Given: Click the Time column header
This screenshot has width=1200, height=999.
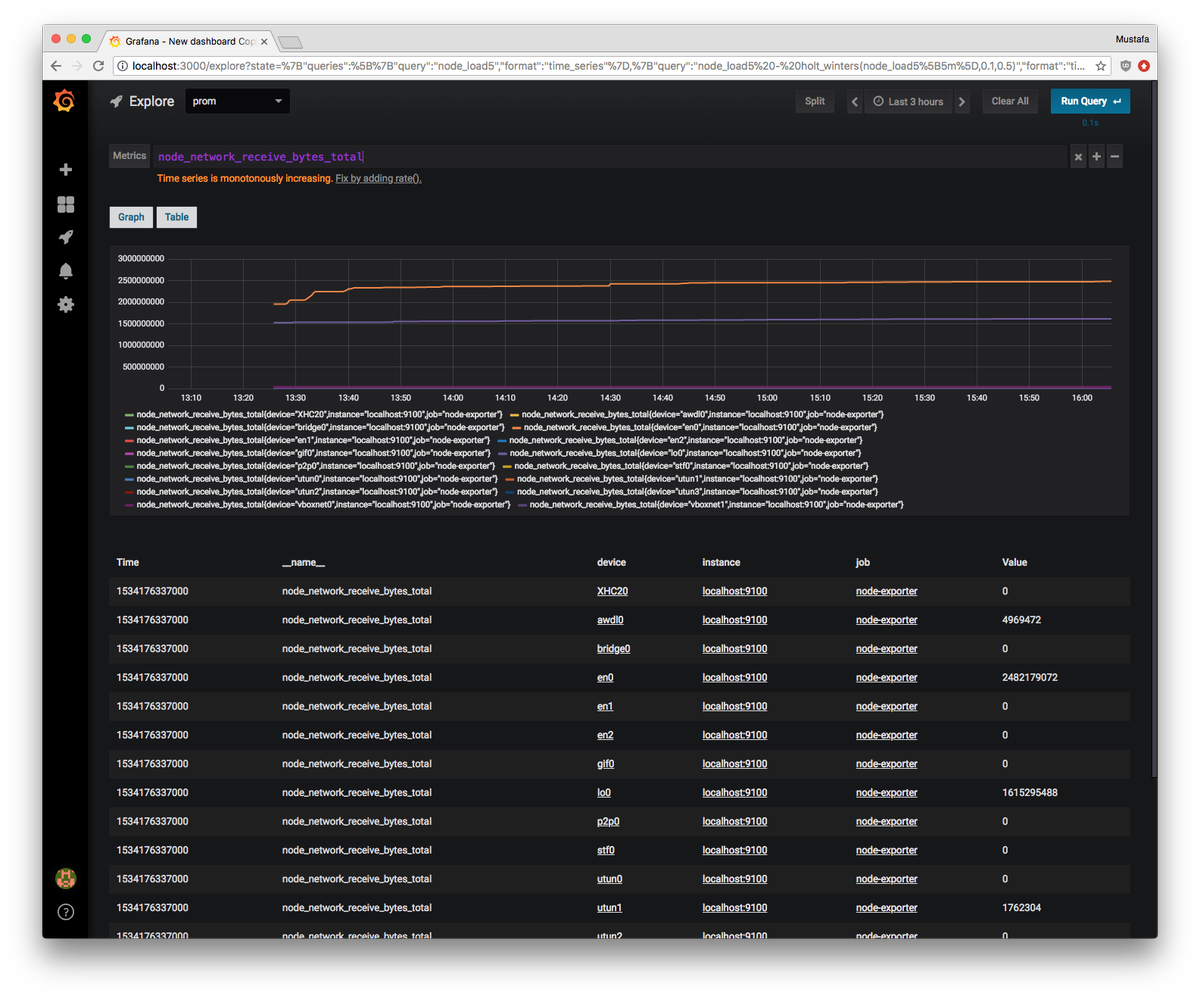Looking at the screenshot, I should [x=128, y=562].
